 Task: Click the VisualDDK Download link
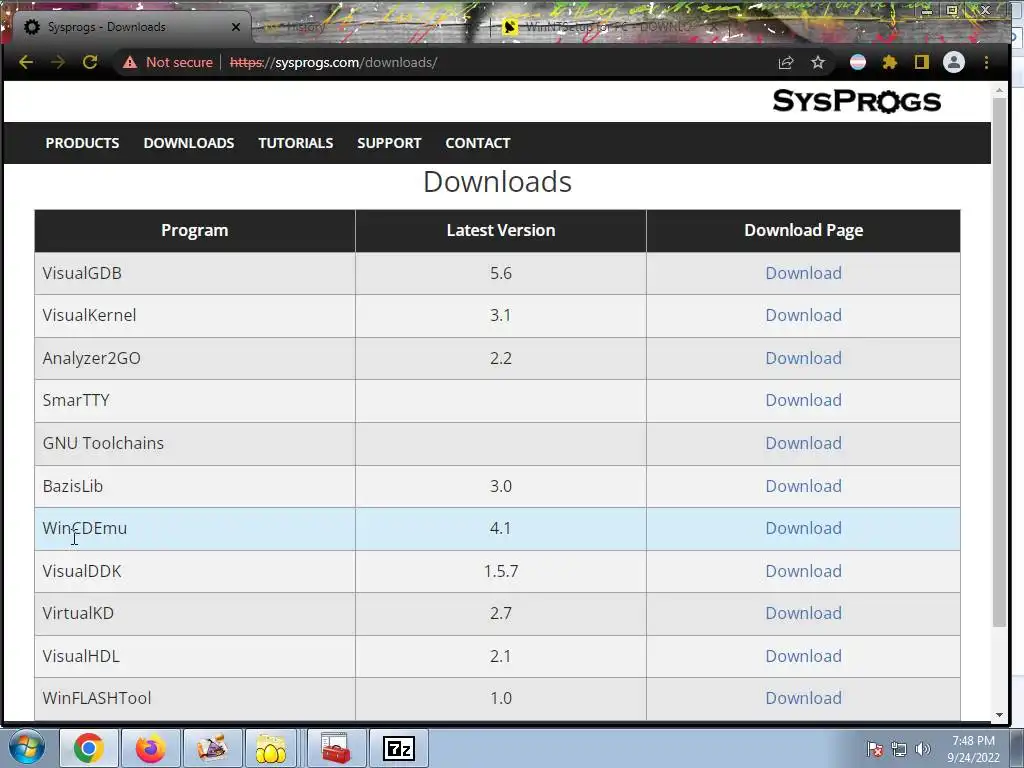[803, 571]
